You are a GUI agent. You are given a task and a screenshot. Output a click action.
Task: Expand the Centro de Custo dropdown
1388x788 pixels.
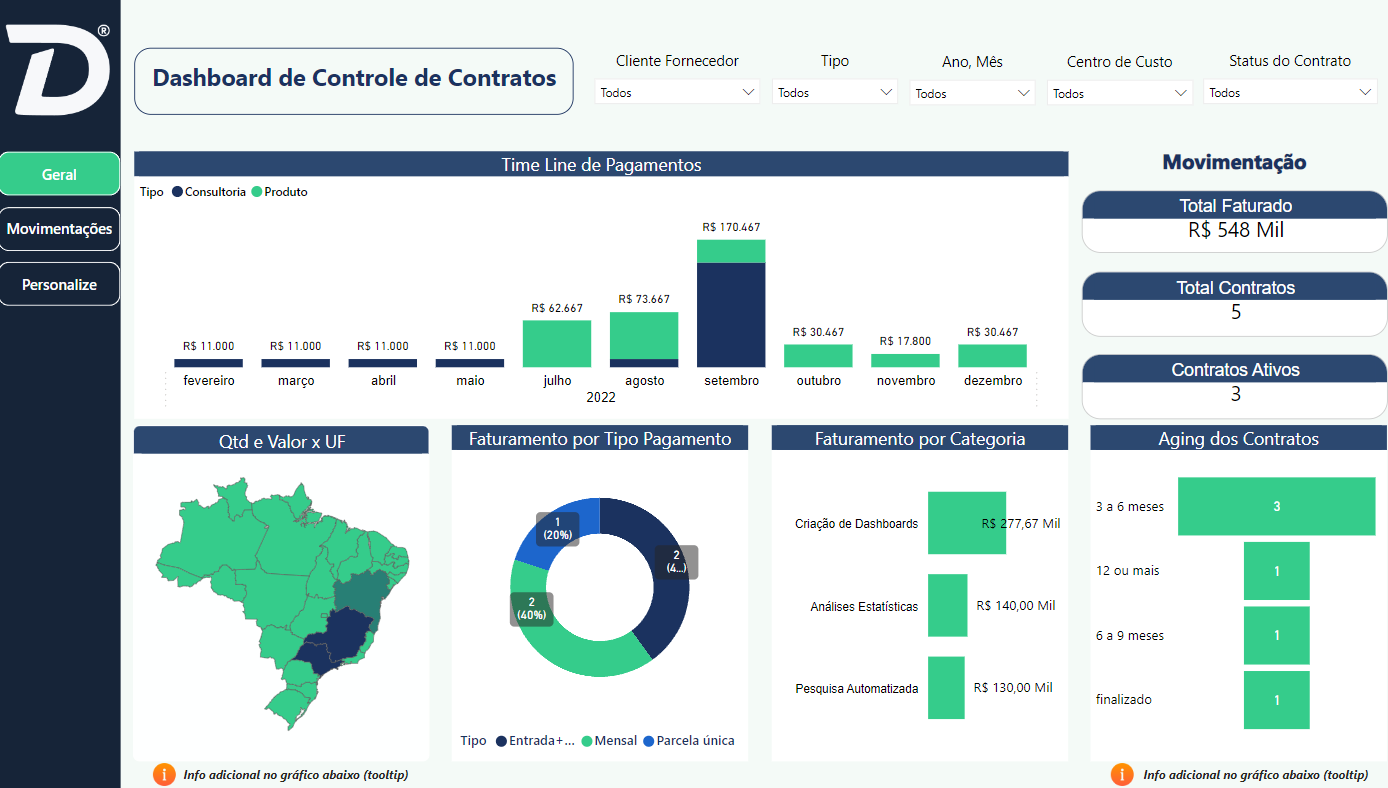pyautogui.click(x=1119, y=94)
